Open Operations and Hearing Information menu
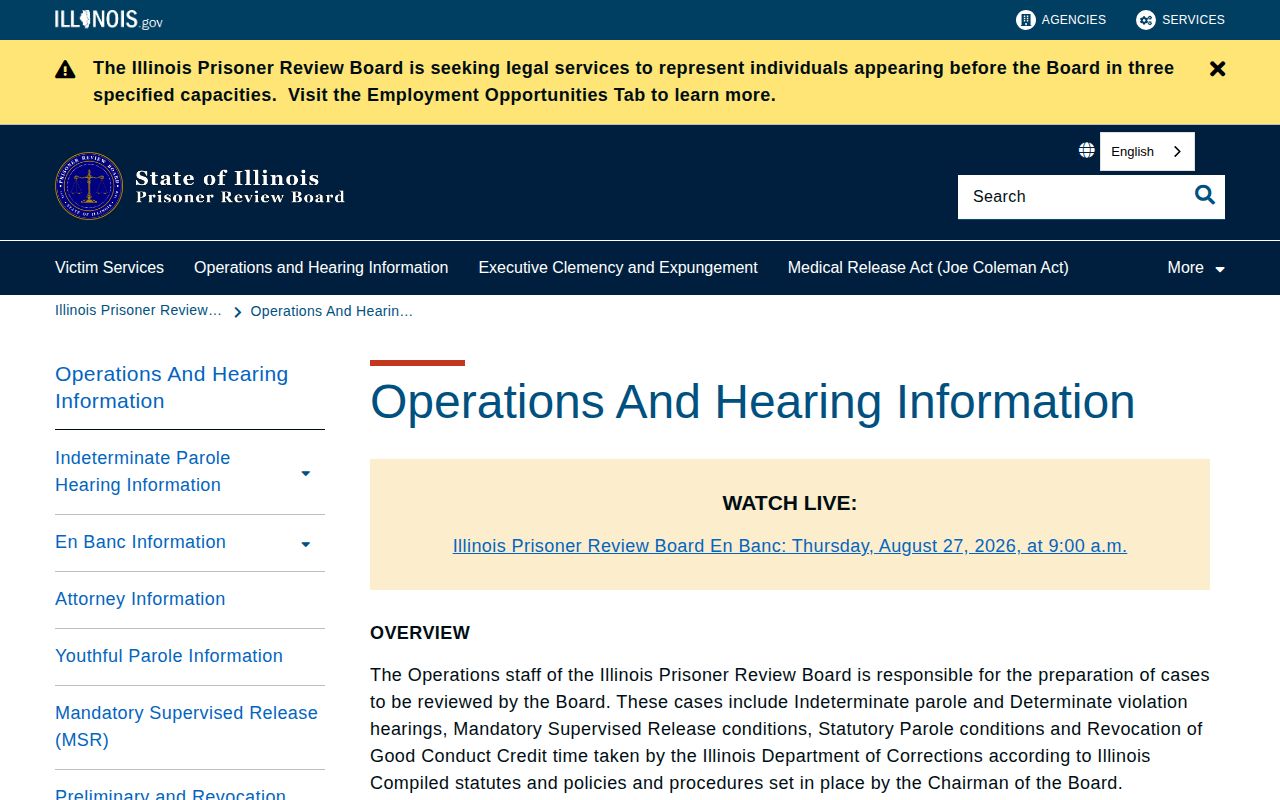Screen dimensions: 1280x800 (x=321, y=268)
